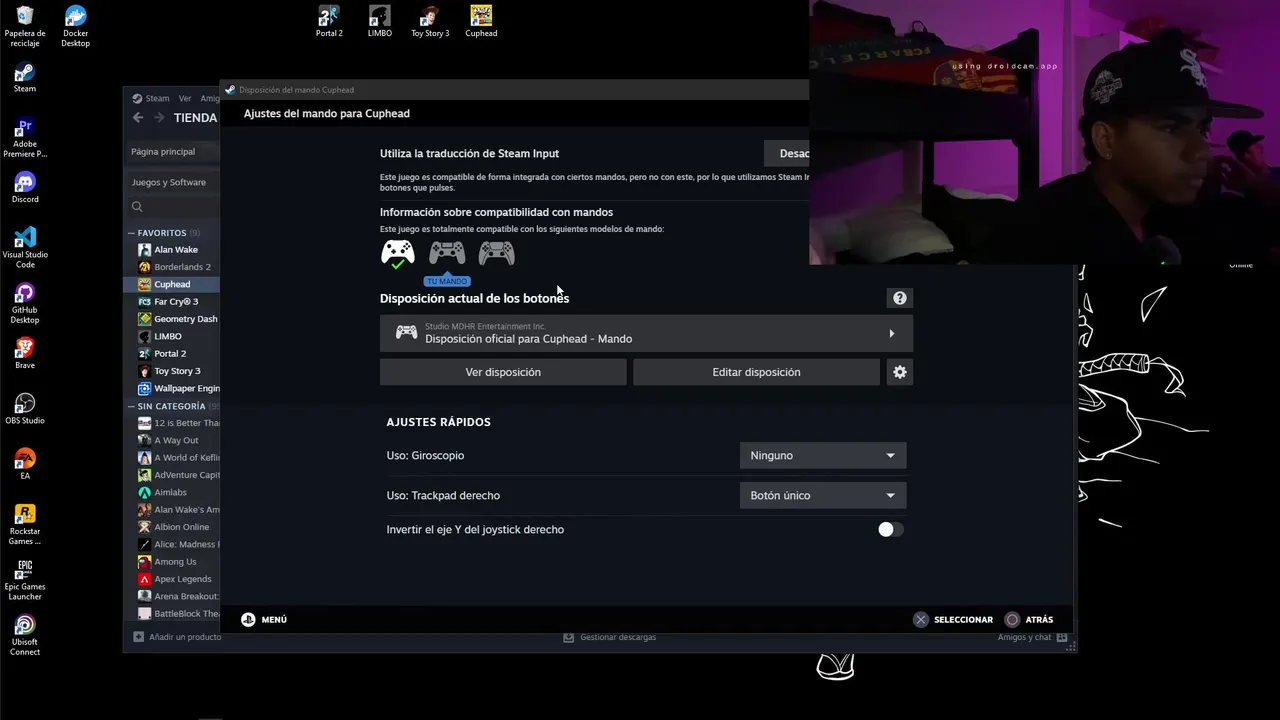
Task: Select the Portal 2 desktop shortcut
Action: click(329, 21)
